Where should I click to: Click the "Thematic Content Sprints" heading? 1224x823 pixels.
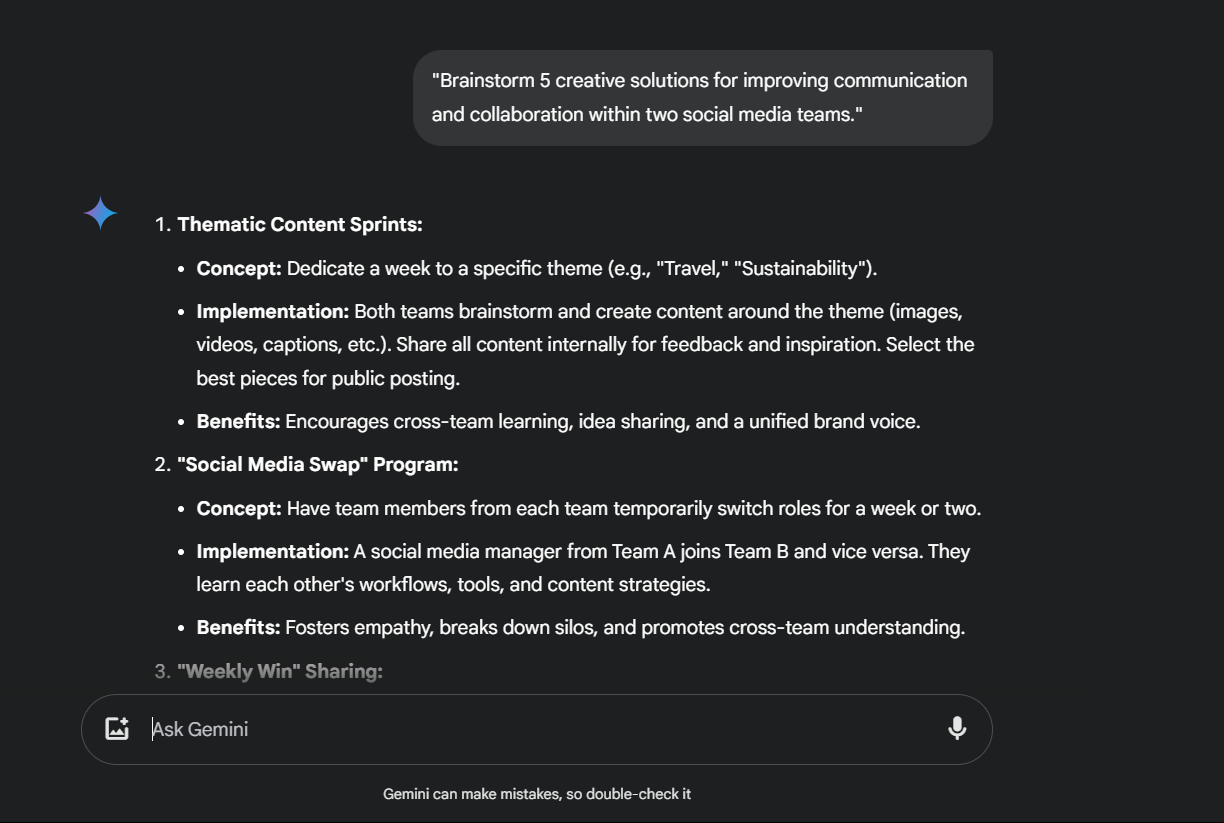300,225
